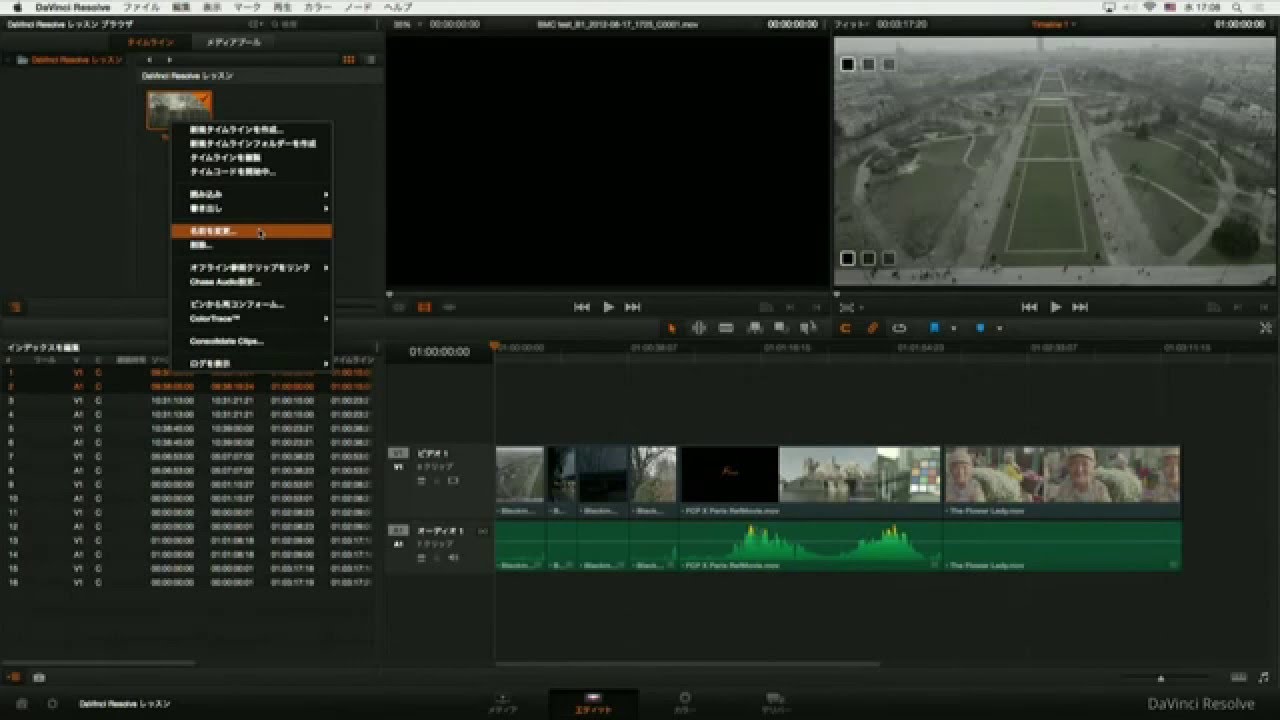Screen dimensions: 1280x720
Task: Select the blade razor tool
Action: [x=726, y=328]
